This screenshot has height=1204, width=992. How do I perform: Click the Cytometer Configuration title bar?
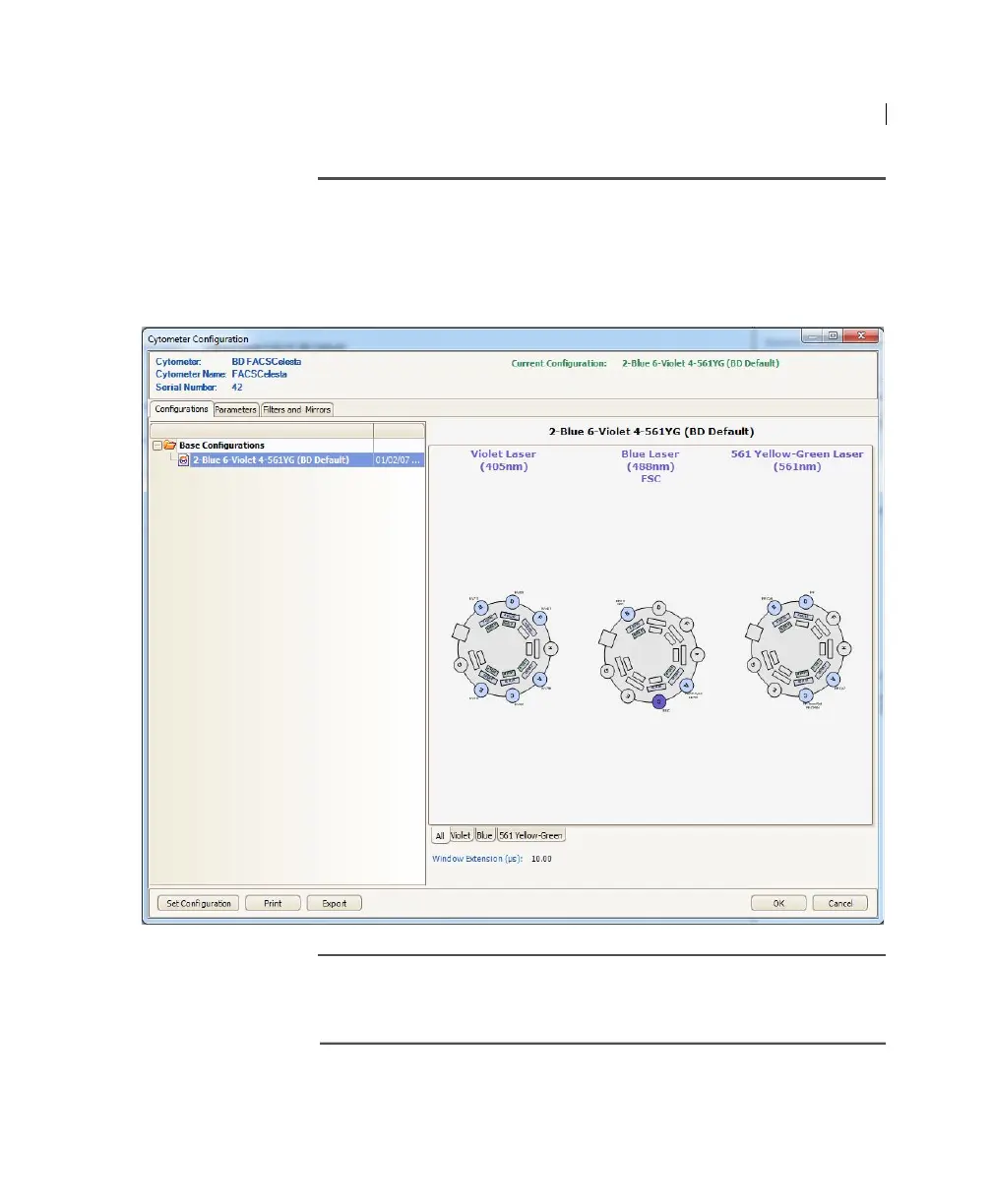pyautogui.click(x=472, y=338)
